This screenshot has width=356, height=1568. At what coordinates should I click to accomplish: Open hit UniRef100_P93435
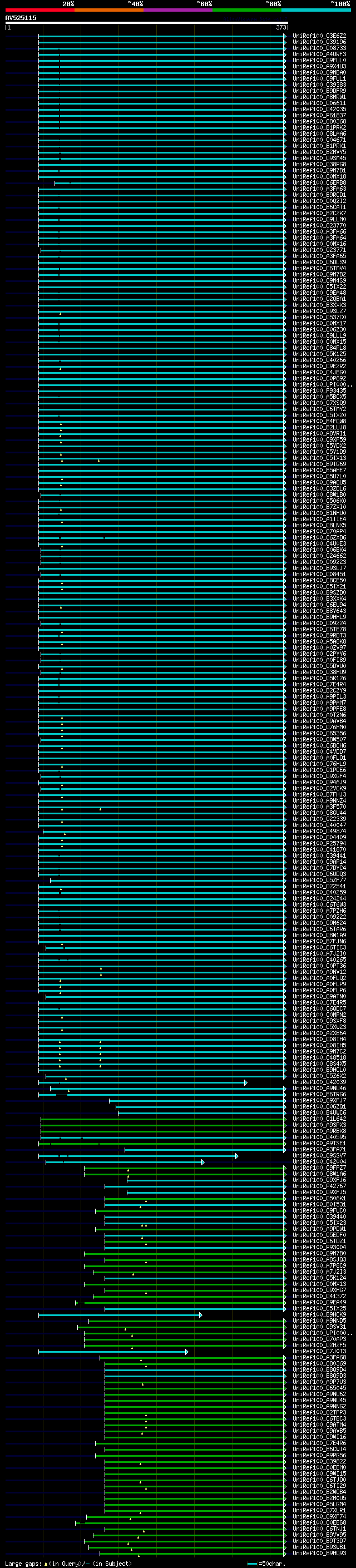[319, 391]
